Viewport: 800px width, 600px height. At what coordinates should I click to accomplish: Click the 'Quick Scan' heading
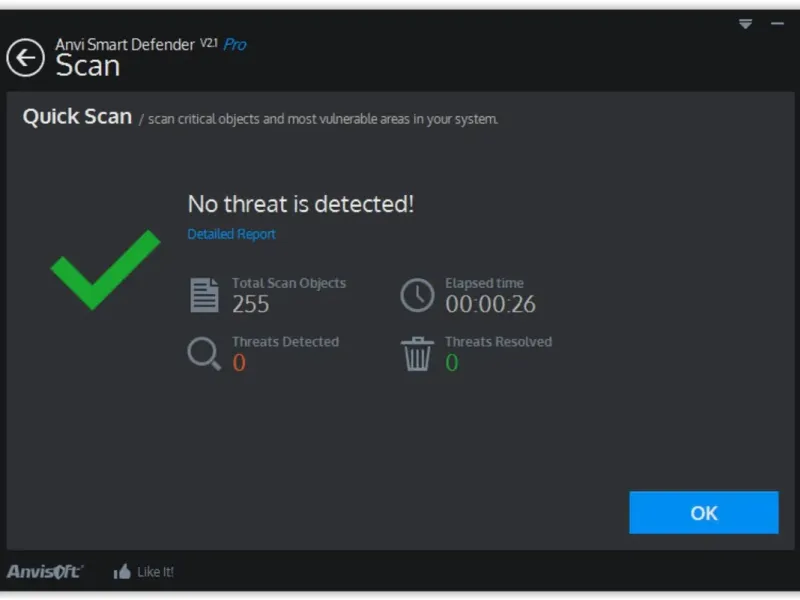click(77, 117)
